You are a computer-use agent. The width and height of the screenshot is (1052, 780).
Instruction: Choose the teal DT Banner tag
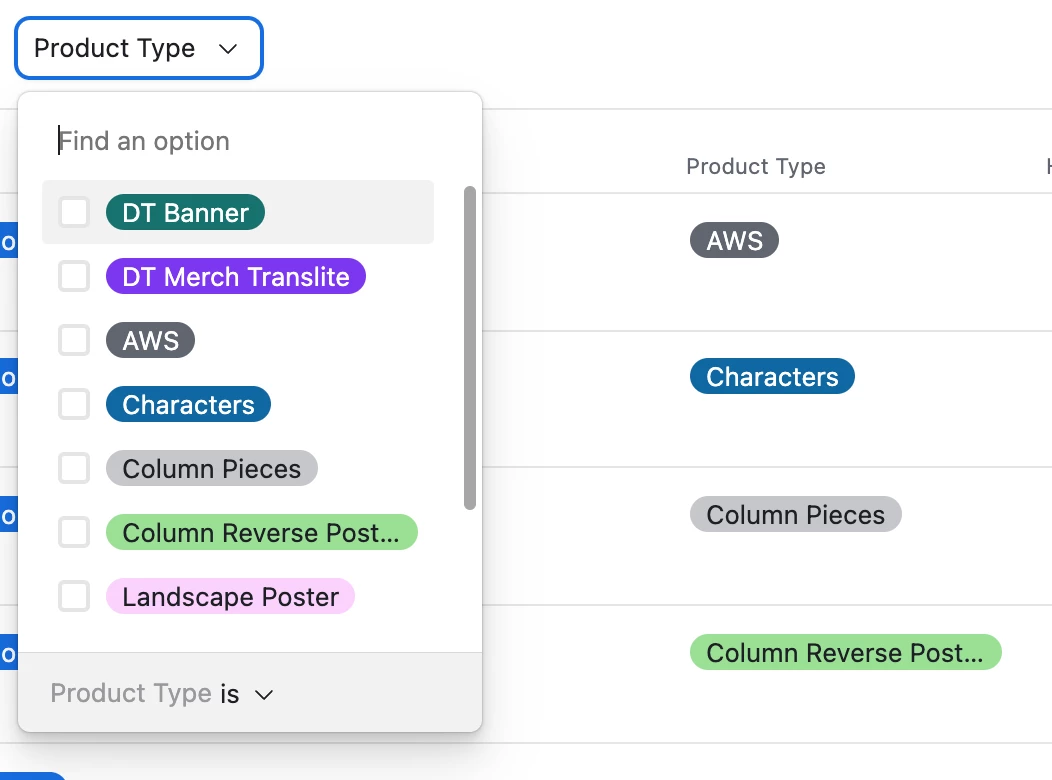(185, 213)
